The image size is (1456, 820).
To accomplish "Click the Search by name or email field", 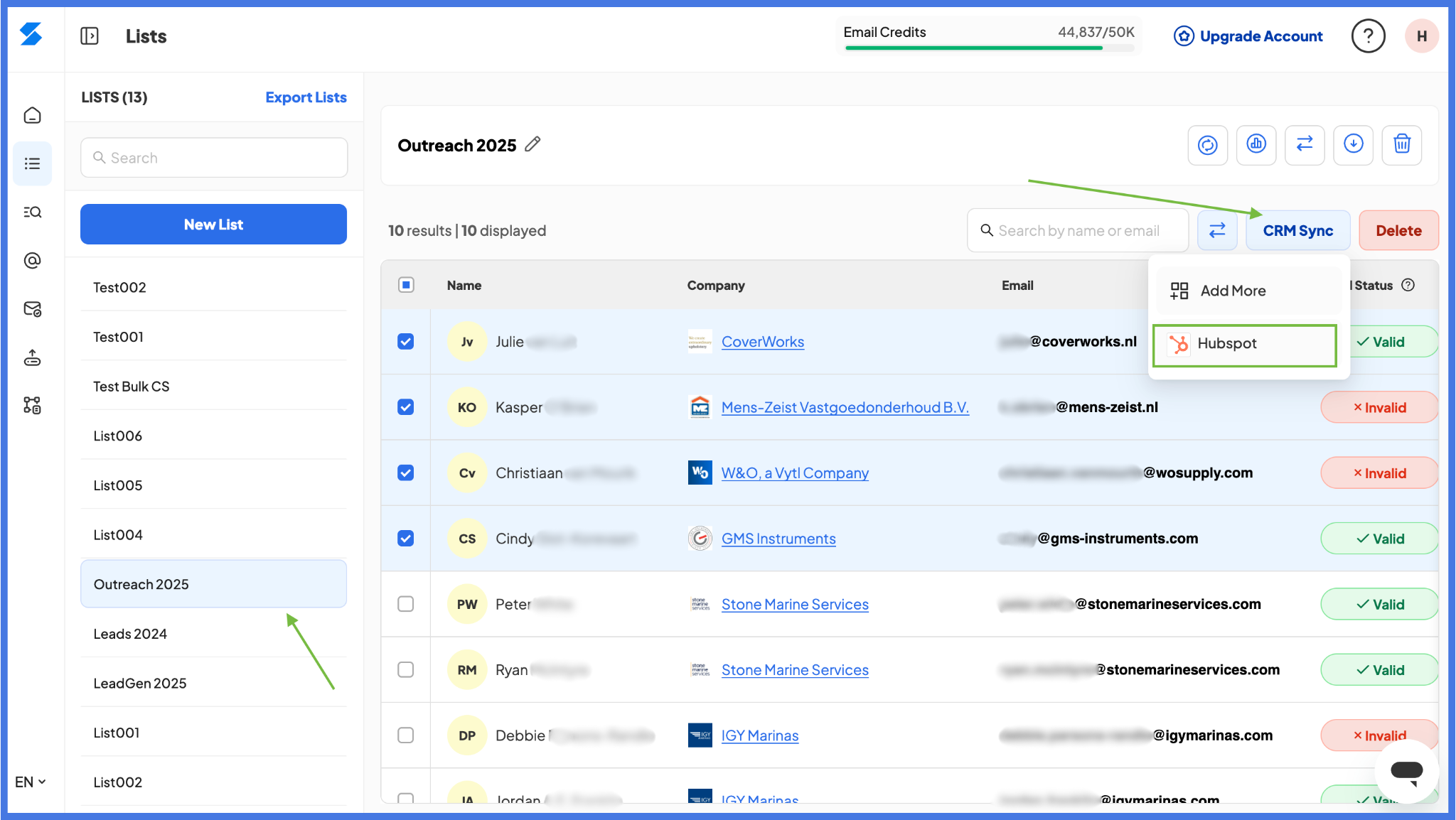I will click(x=1078, y=230).
